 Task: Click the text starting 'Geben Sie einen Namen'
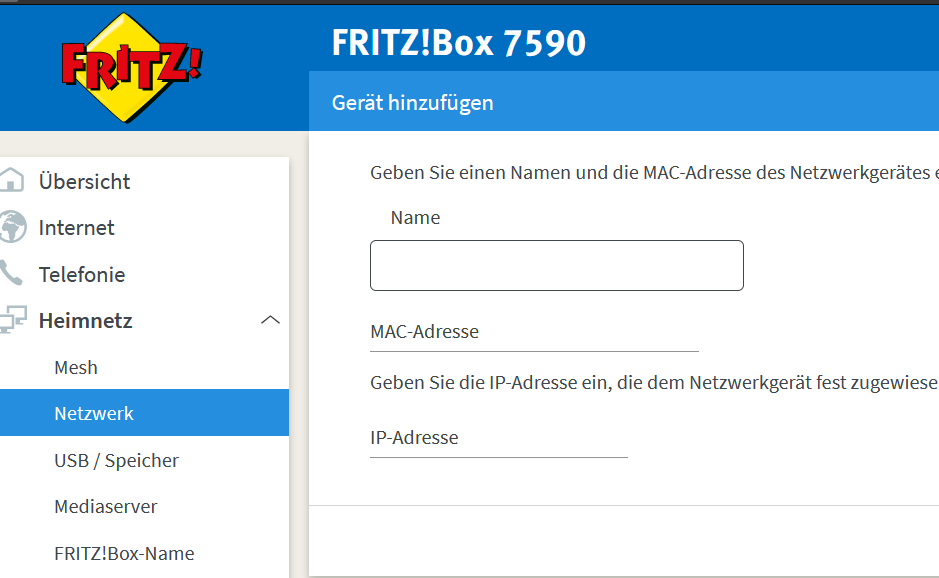point(655,173)
